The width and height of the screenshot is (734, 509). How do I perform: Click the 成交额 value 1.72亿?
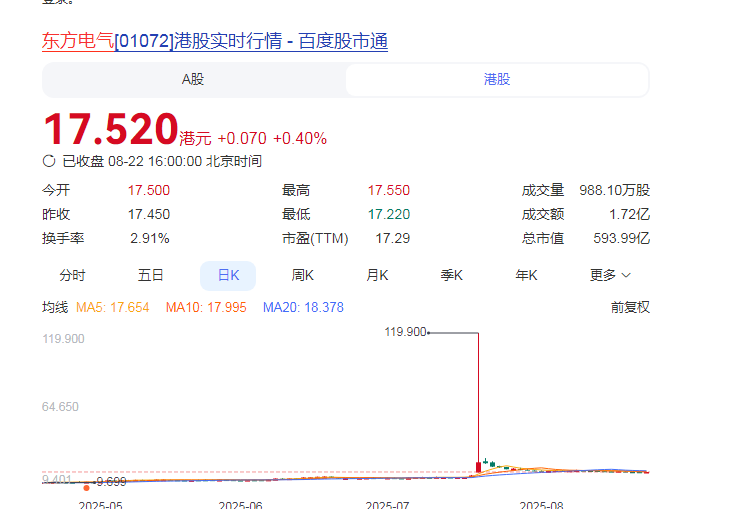click(630, 214)
